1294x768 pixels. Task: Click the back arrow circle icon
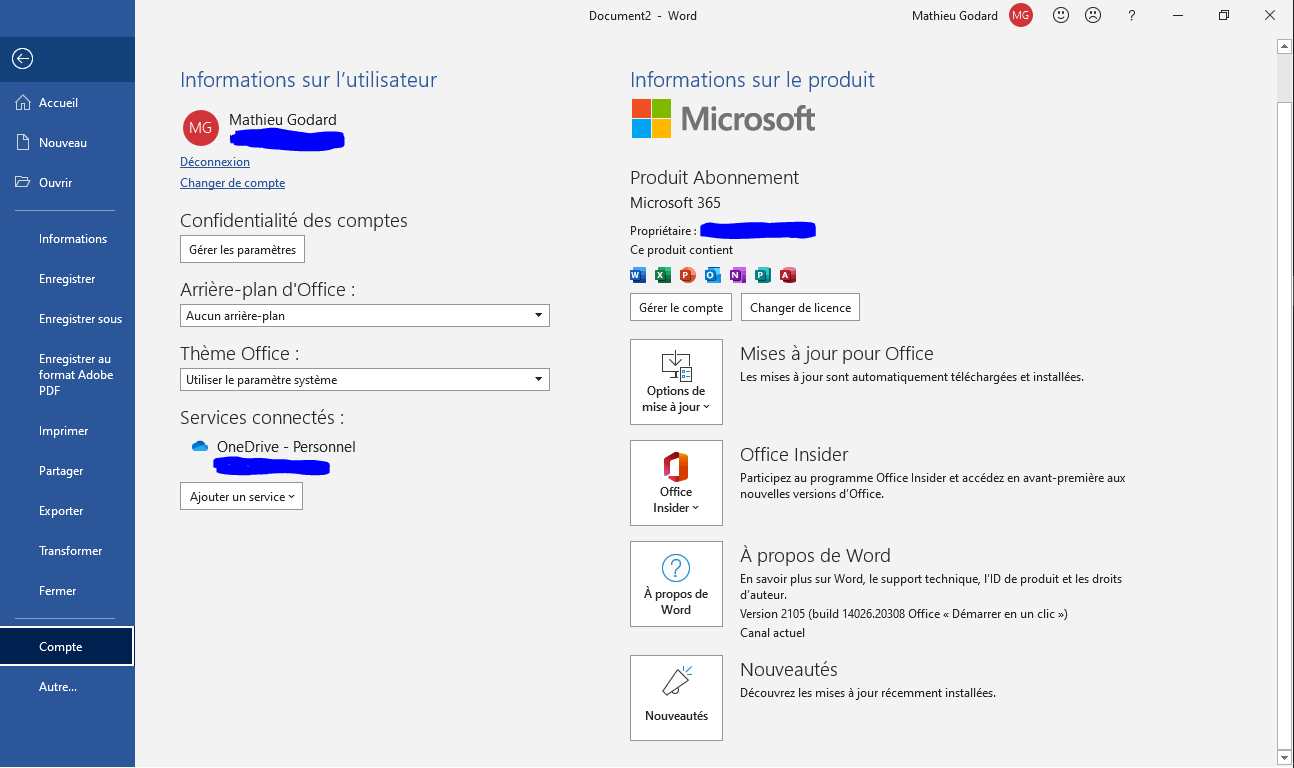22,59
